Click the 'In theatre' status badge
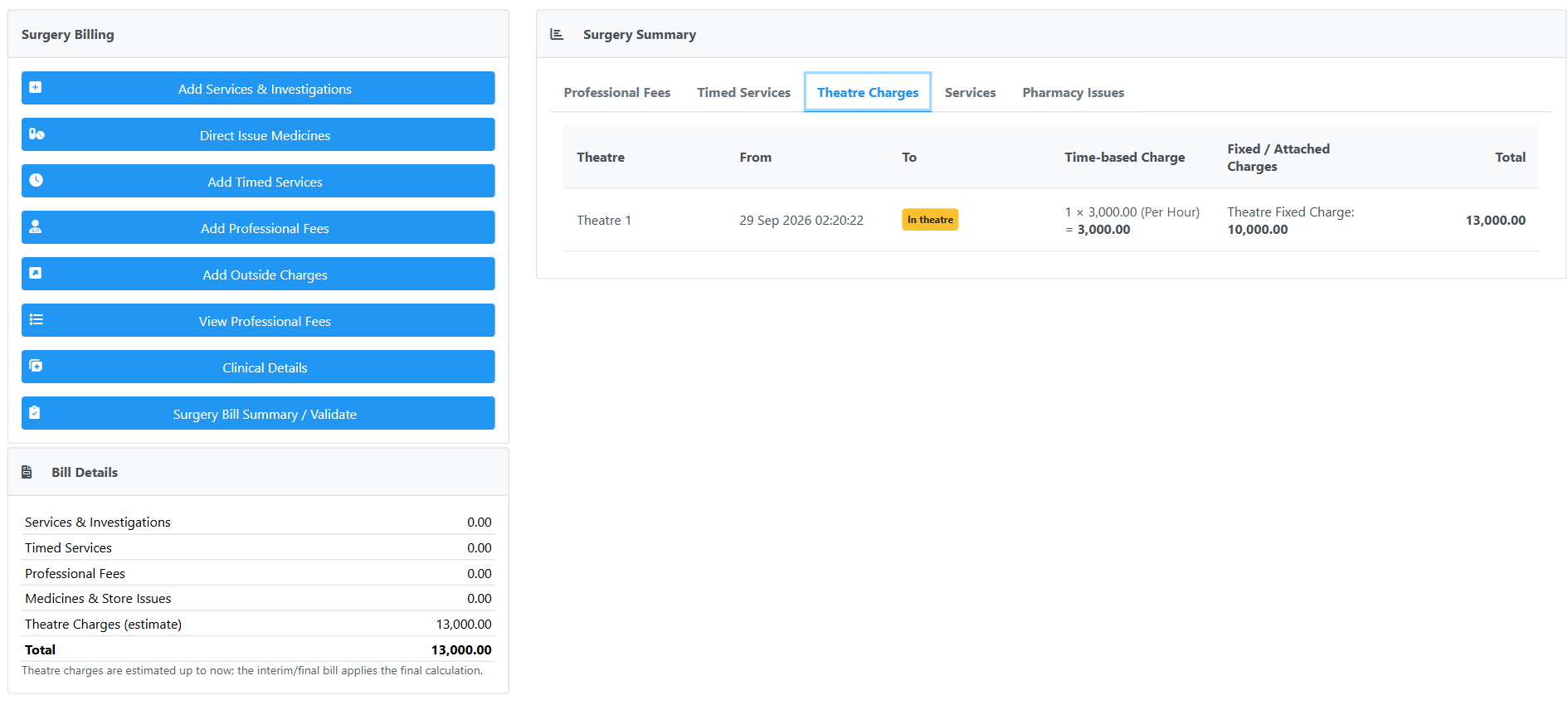This screenshot has width=1568, height=705. (930, 220)
